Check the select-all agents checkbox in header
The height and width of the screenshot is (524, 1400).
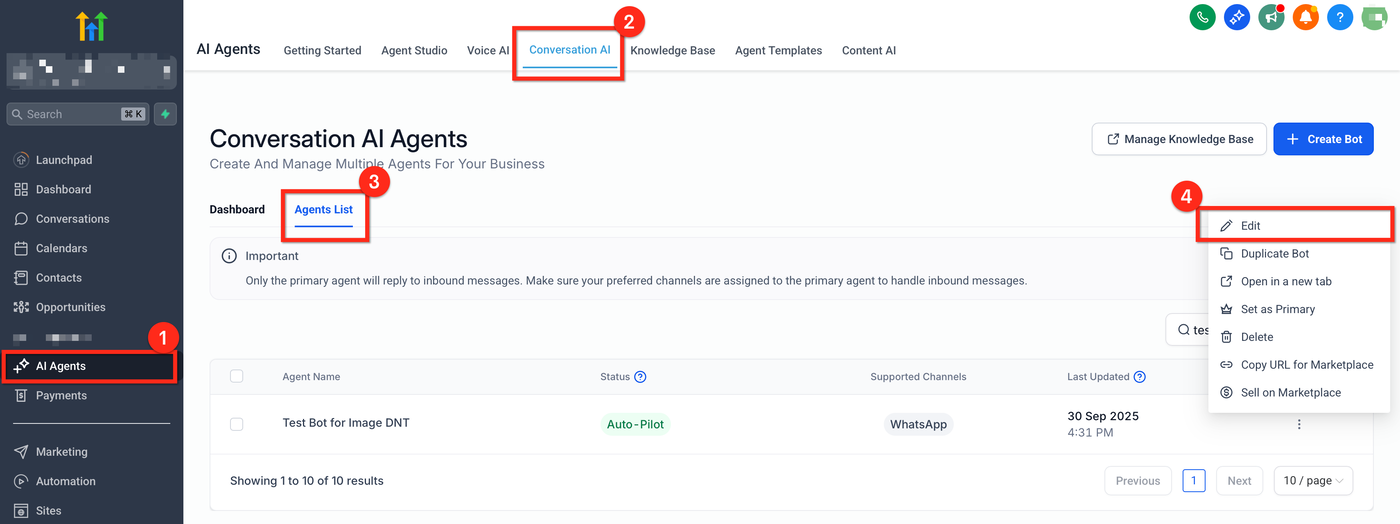237,376
